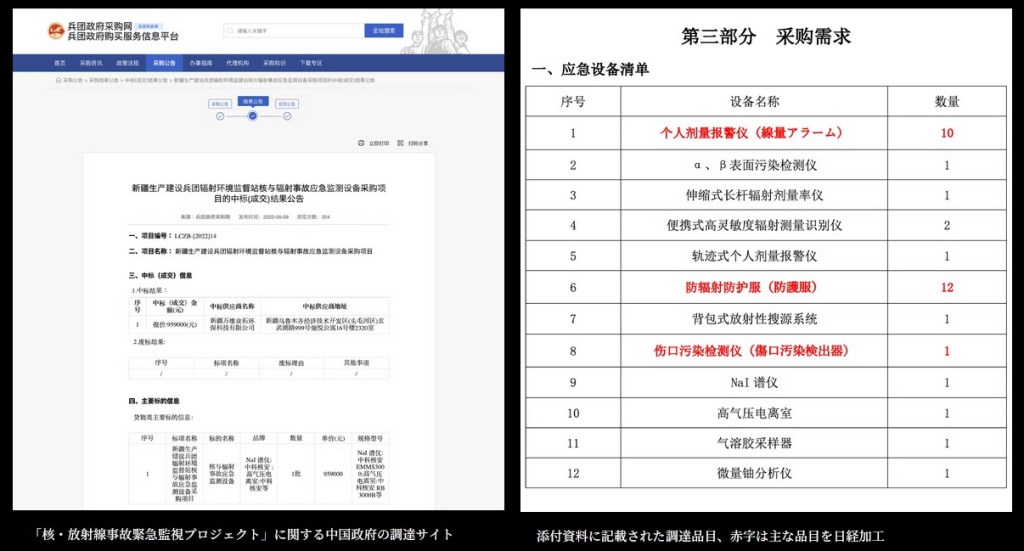Click the 兵团政府采购网 emblem logo
The width and height of the screenshot is (1024, 551).
point(56,31)
